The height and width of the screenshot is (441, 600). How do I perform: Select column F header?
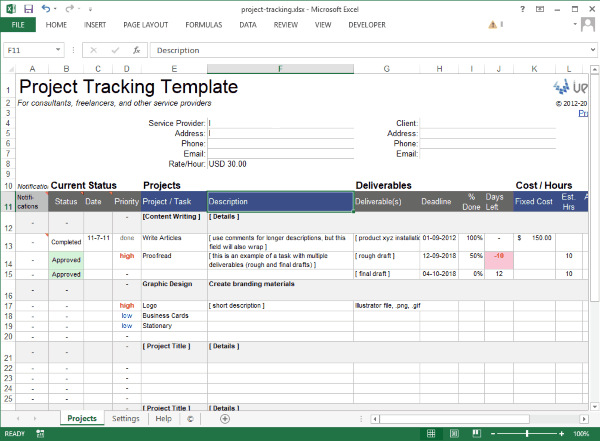pyautogui.click(x=280, y=69)
